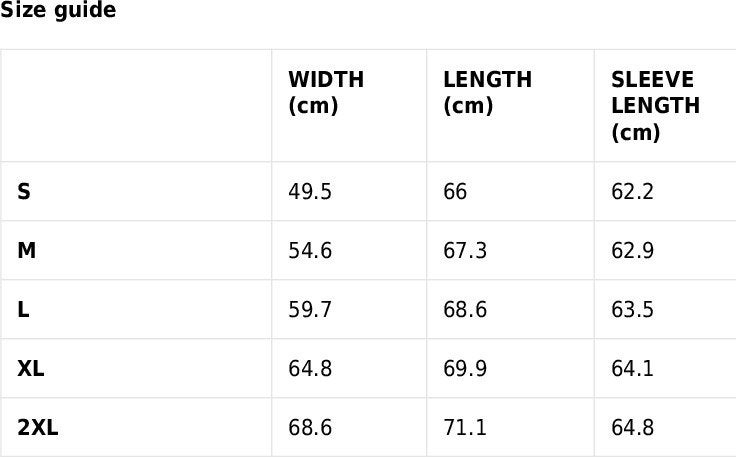Click the S size row label
Image resolution: width=736 pixels, height=457 pixels.
24,191
